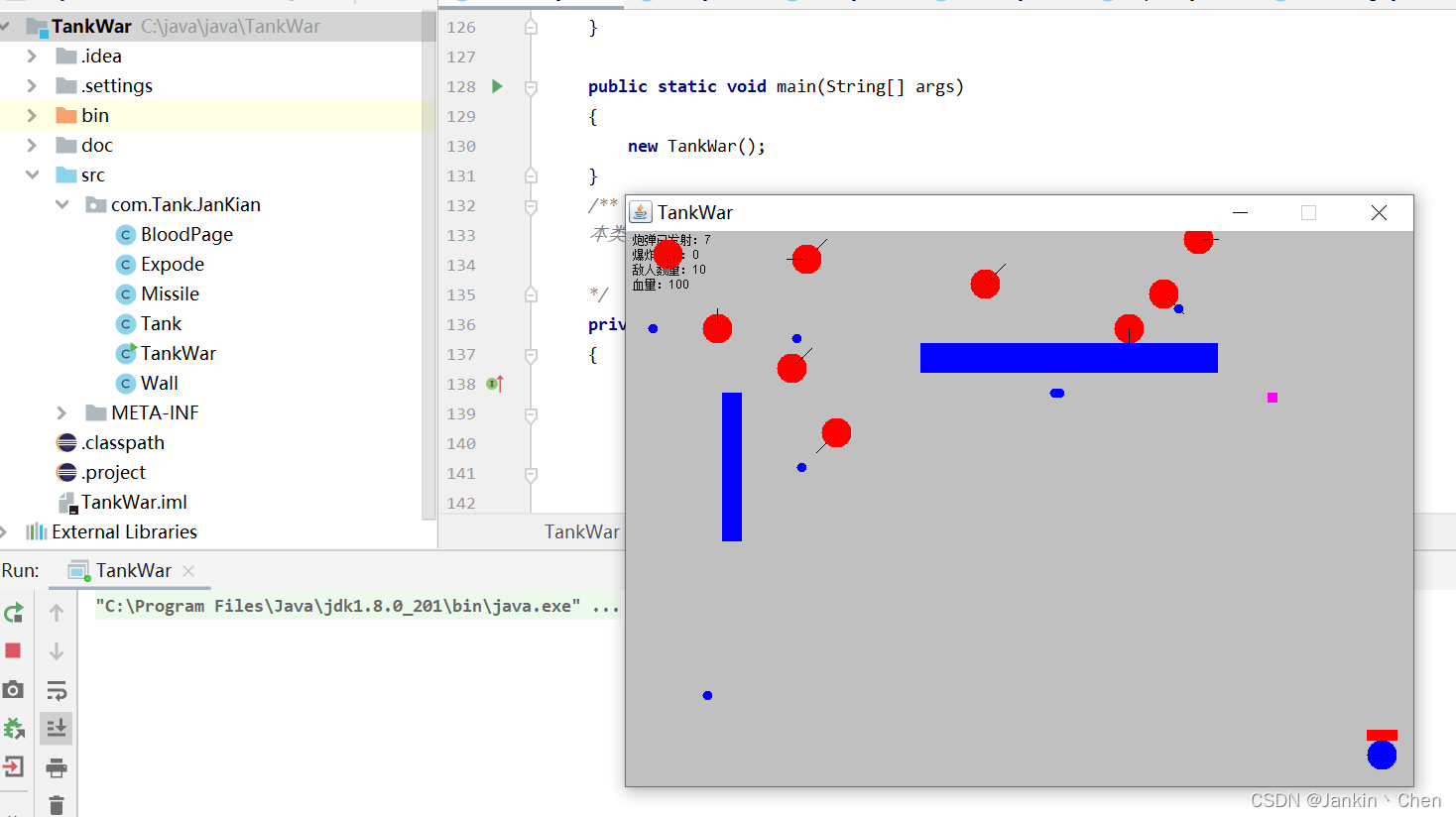Click the Java icon in TankWar window title
The image size is (1456, 817).
pos(641,212)
